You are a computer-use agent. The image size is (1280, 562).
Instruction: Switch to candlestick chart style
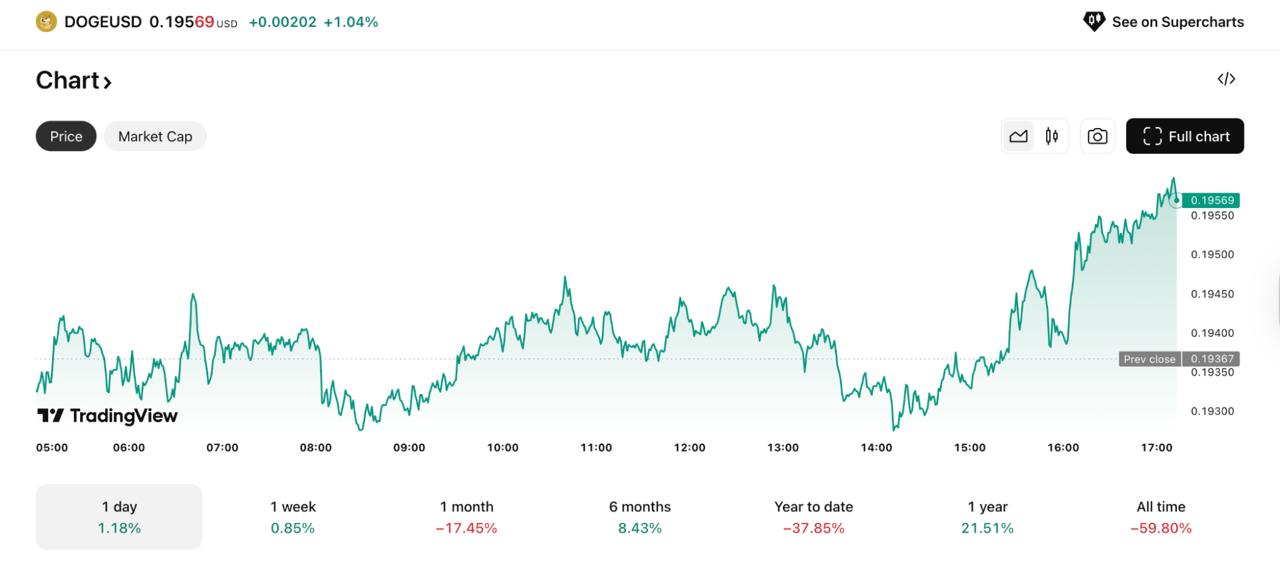tap(1051, 136)
